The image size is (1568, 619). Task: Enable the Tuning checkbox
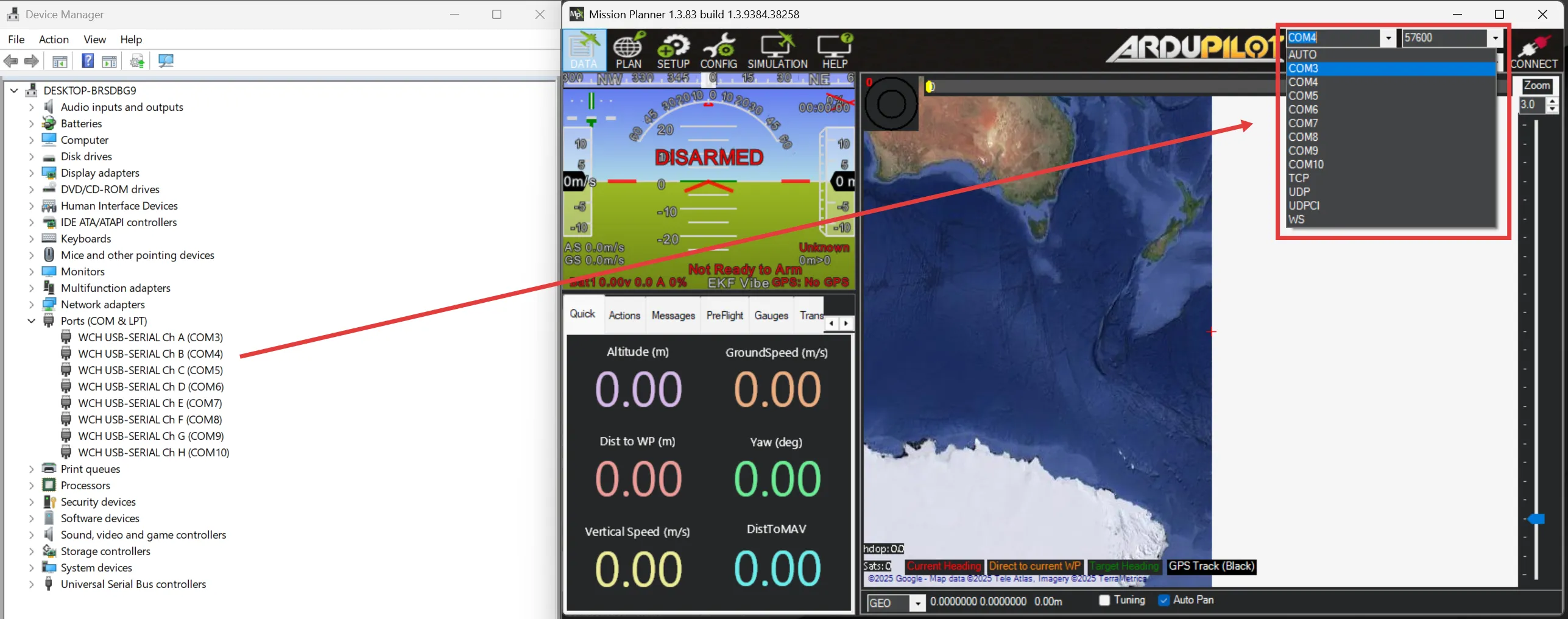click(x=1104, y=600)
